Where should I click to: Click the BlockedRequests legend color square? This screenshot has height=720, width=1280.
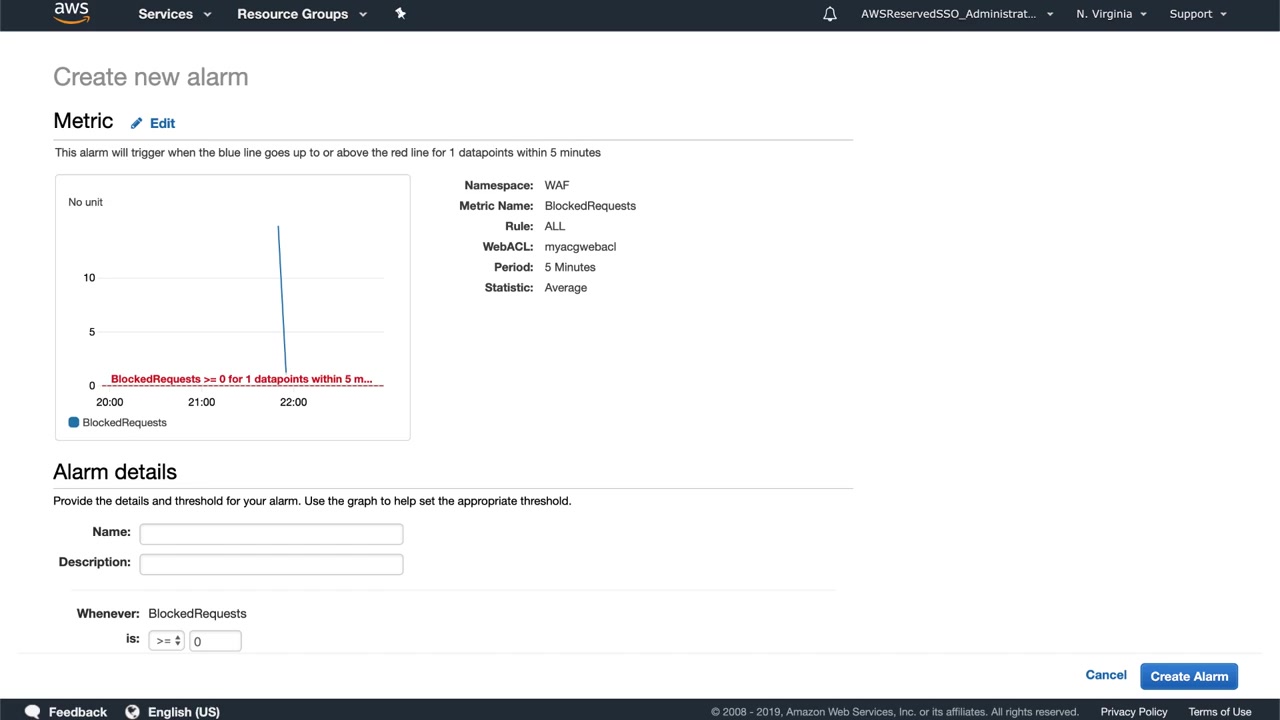(x=73, y=422)
